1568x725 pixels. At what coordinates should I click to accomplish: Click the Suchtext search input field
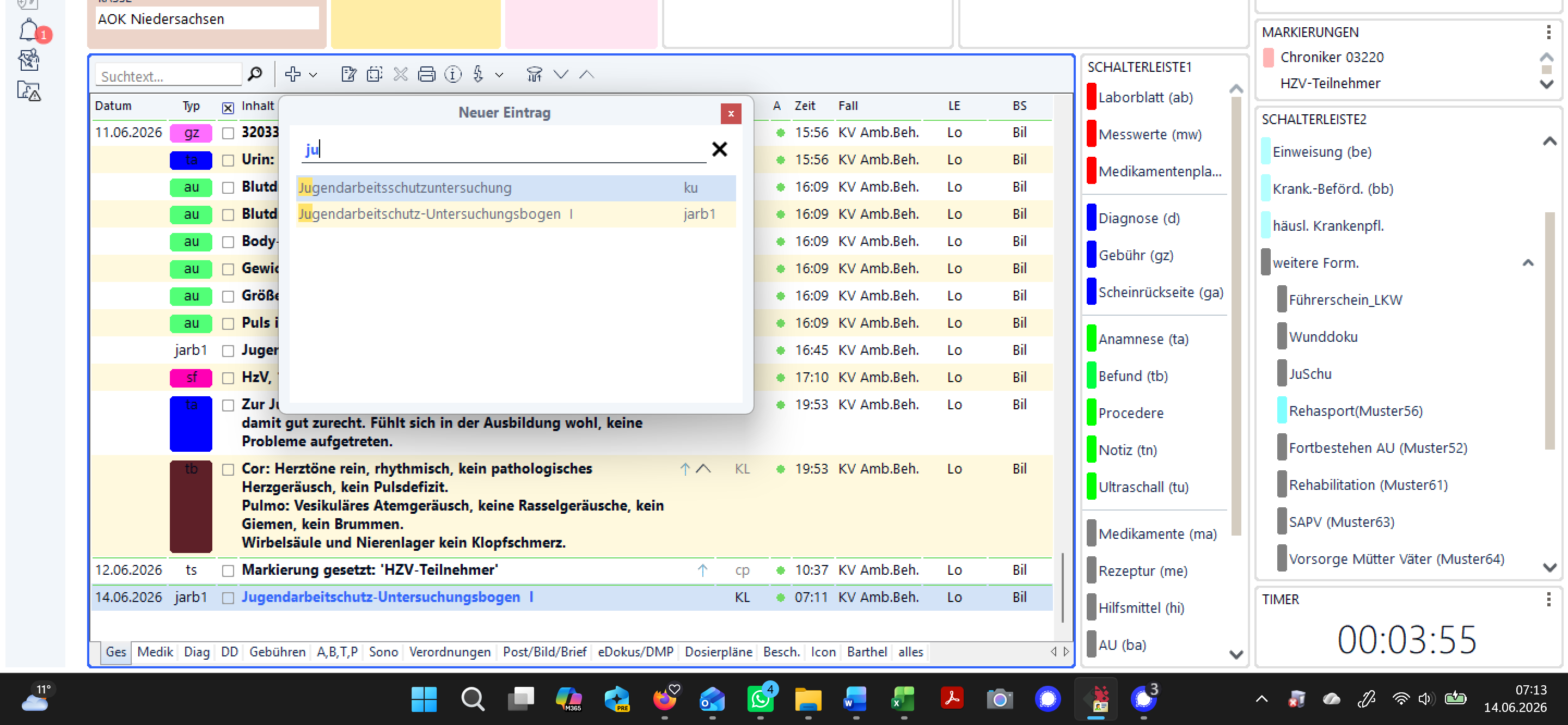coord(168,76)
